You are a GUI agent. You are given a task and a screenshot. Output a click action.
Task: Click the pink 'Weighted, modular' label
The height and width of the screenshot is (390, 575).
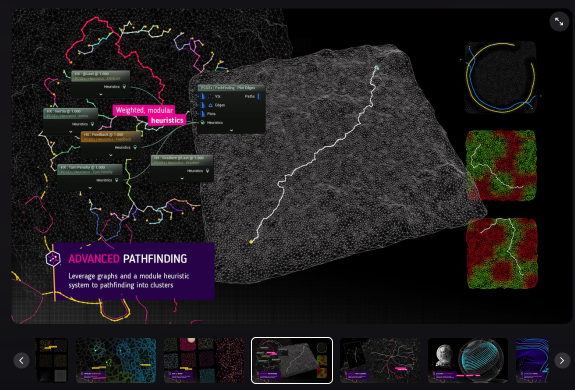point(144,110)
